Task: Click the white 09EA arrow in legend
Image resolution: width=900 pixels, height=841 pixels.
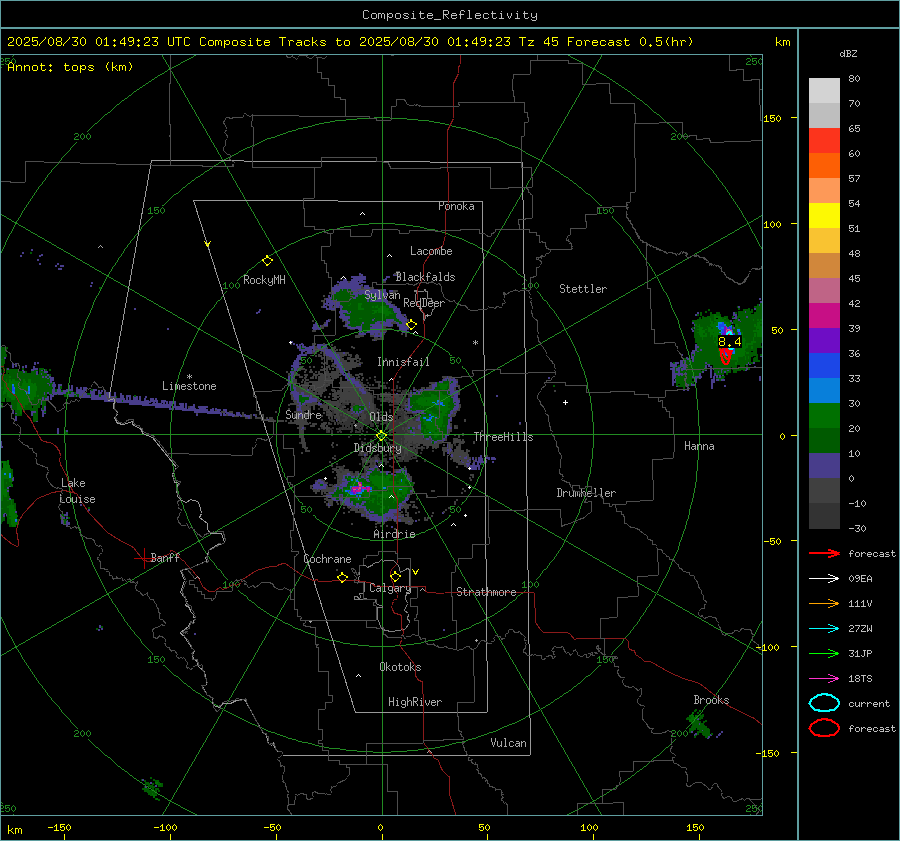Action: point(824,579)
